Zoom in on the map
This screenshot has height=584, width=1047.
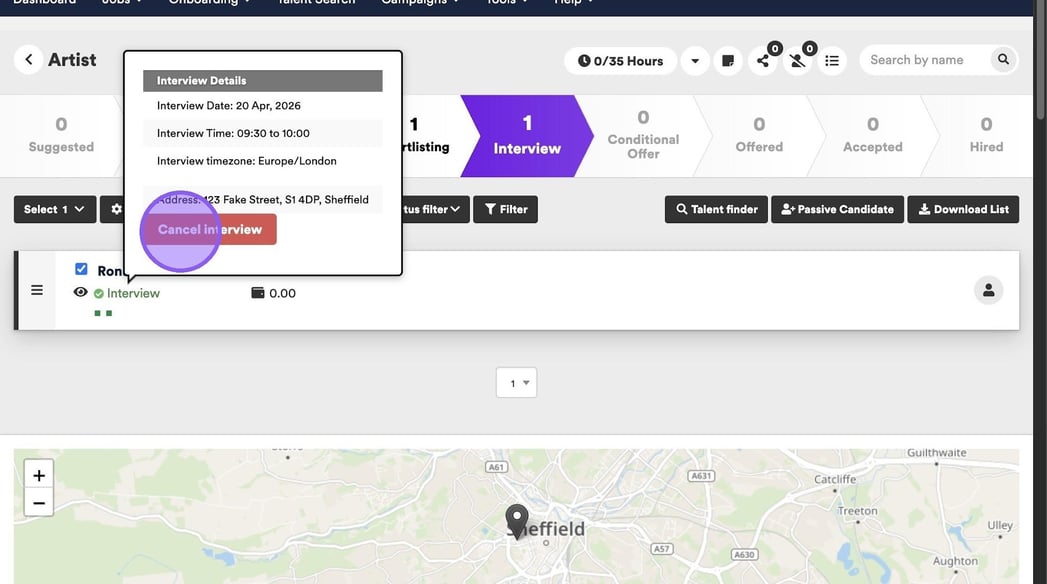[39, 475]
